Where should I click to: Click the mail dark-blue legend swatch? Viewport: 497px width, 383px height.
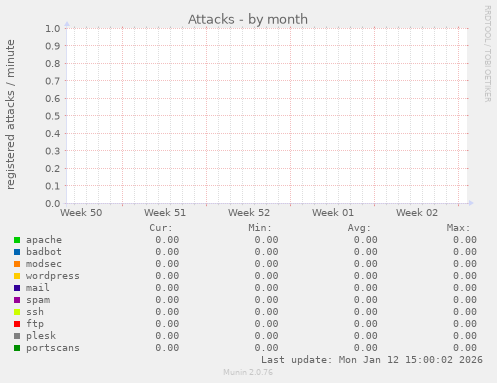pos(17,288)
